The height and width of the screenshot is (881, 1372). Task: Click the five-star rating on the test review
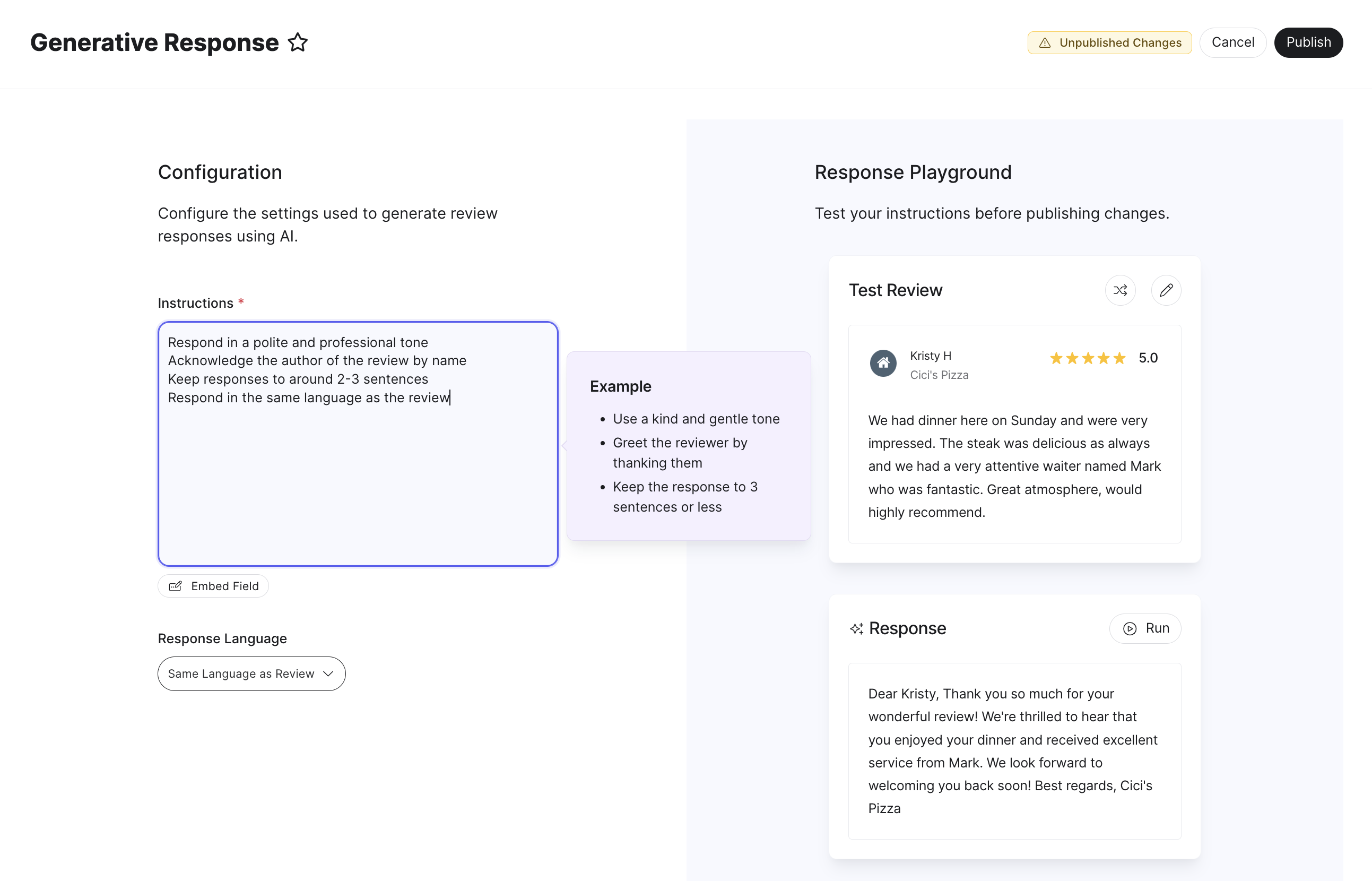point(1087,358)
